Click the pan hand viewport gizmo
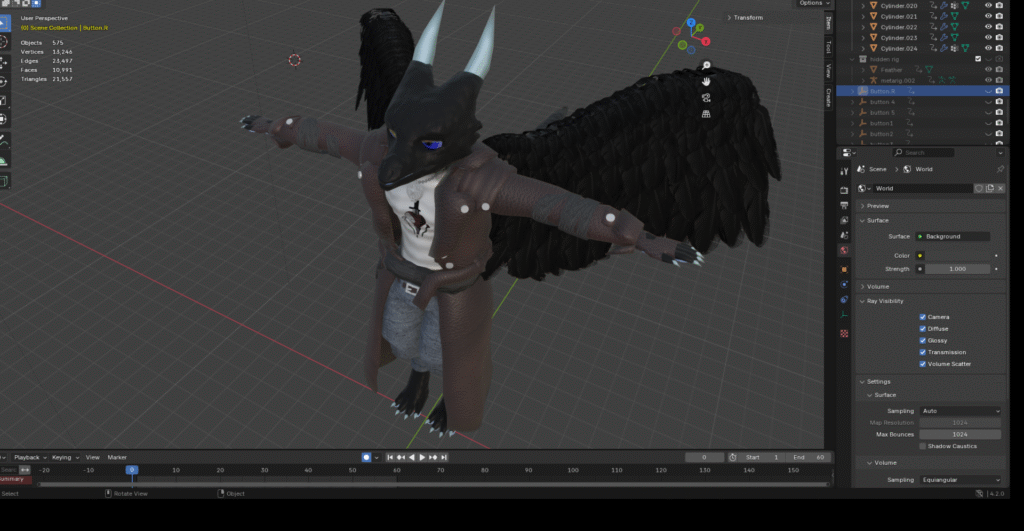The height and width of the screenshot is (531, 1024). (706, 82)
